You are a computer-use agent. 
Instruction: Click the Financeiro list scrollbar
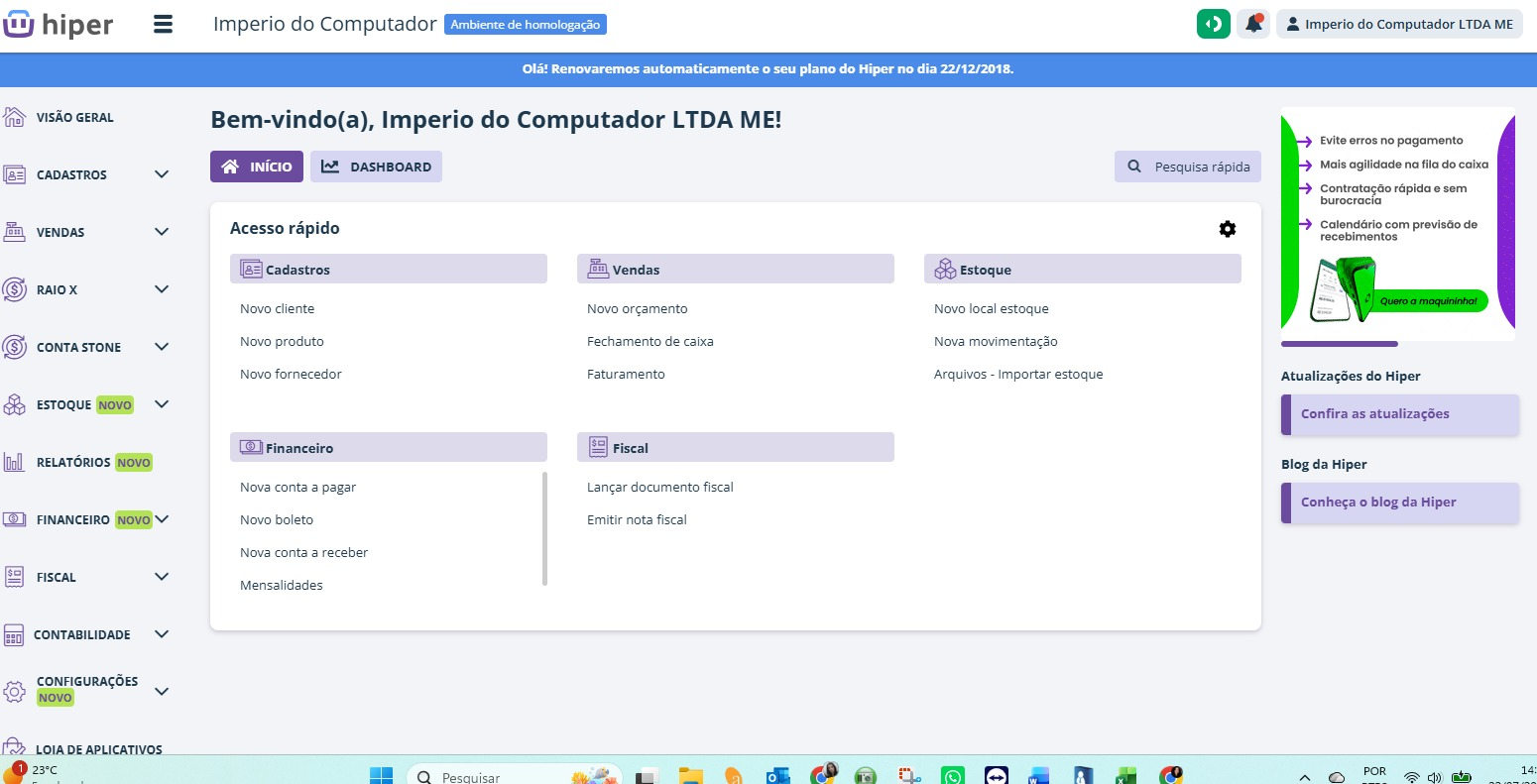(x=544, y=528)
